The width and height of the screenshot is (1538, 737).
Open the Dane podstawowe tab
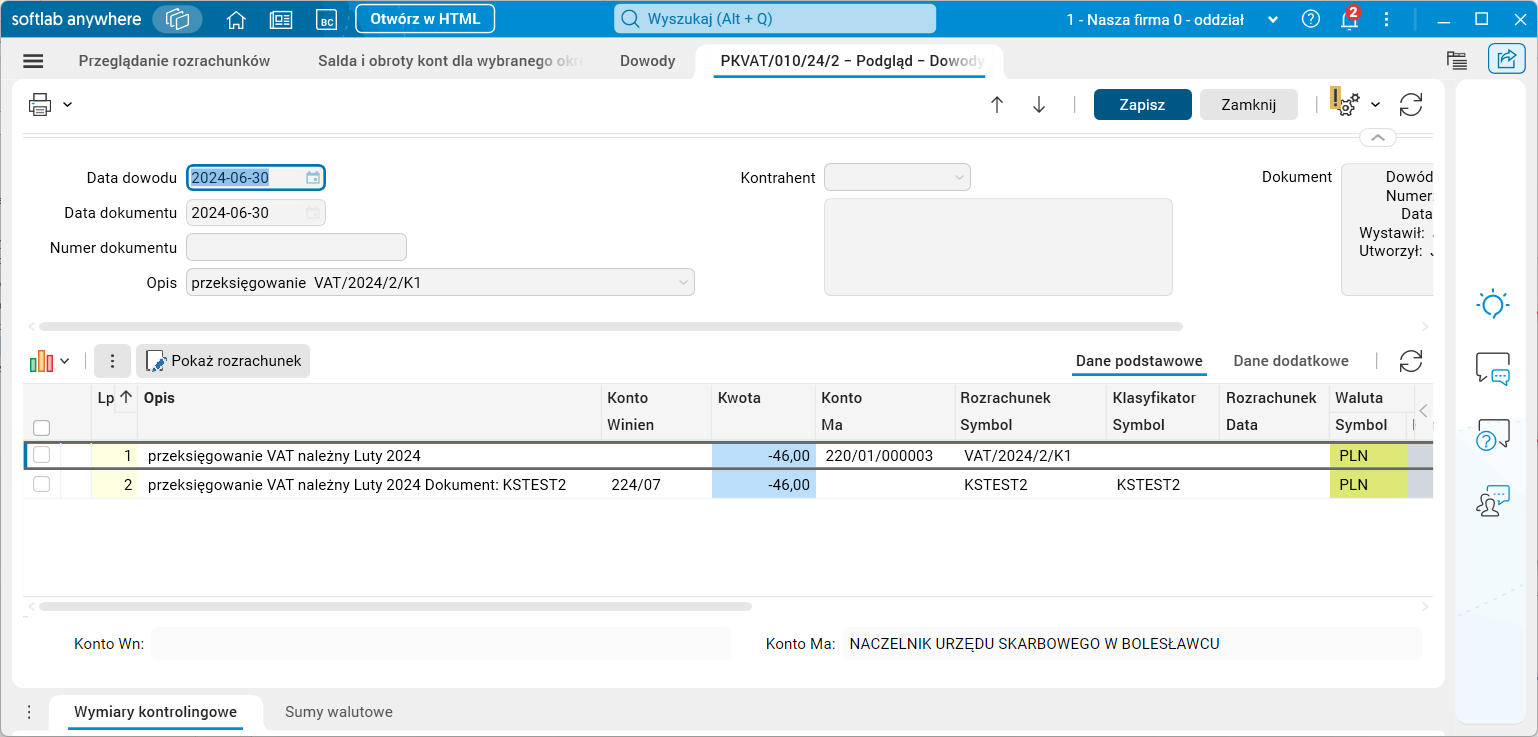point(1139,361)
